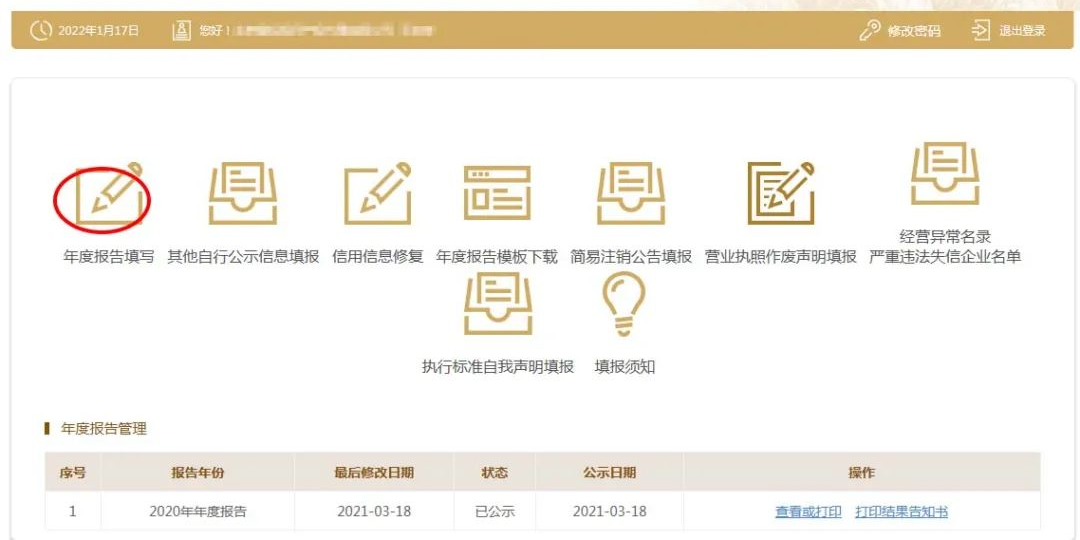Click 退出登录 text to log out

coord(1022,31)
